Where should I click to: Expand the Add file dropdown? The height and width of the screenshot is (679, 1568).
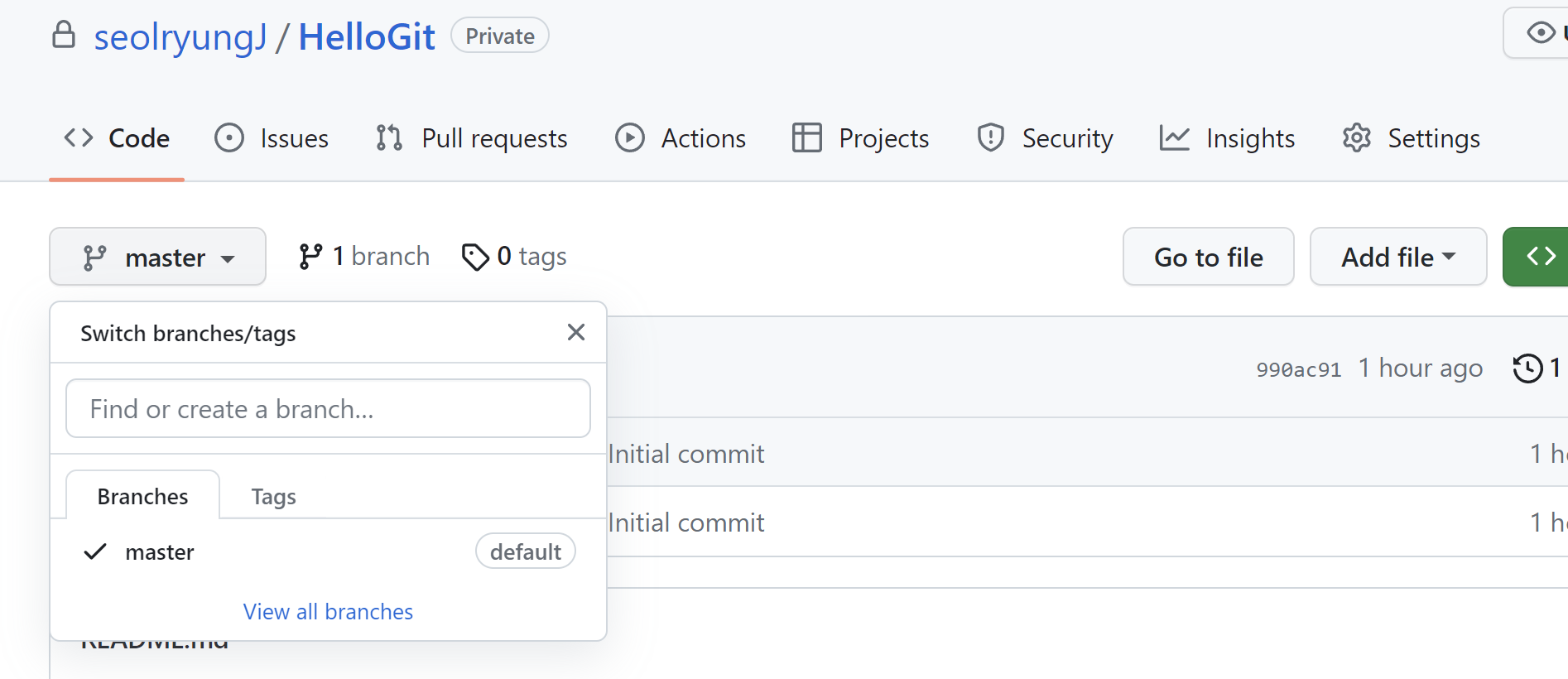1398,257
